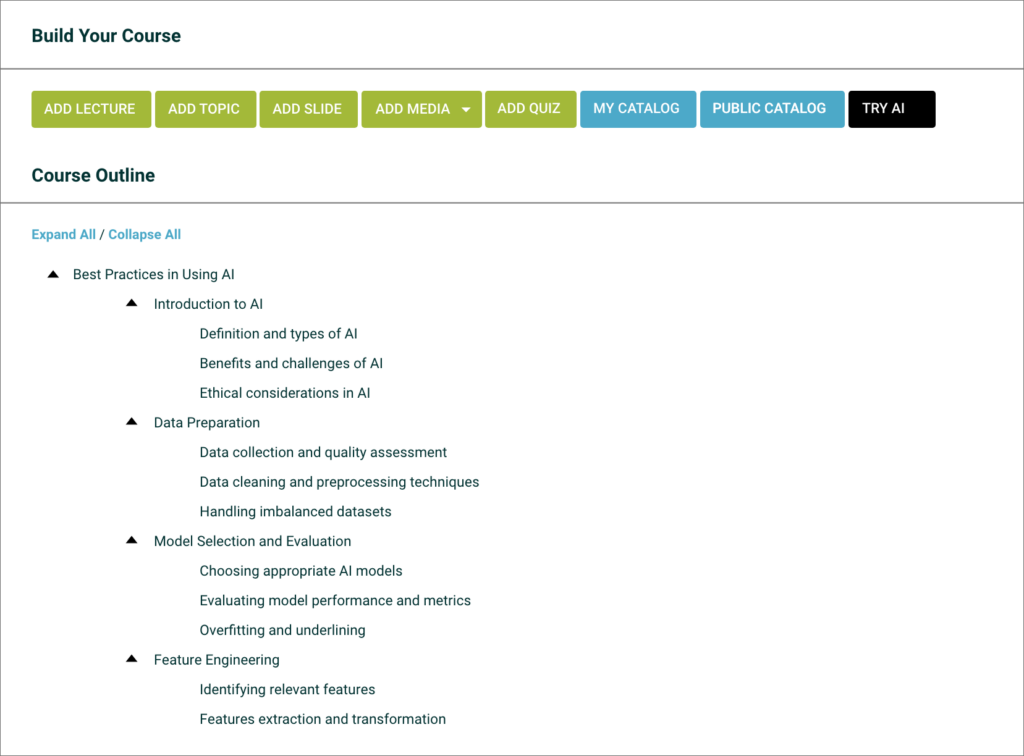Screen dimensions: 1024x756
Task: Click the Expand All link
Action: [x=63, y=234]
